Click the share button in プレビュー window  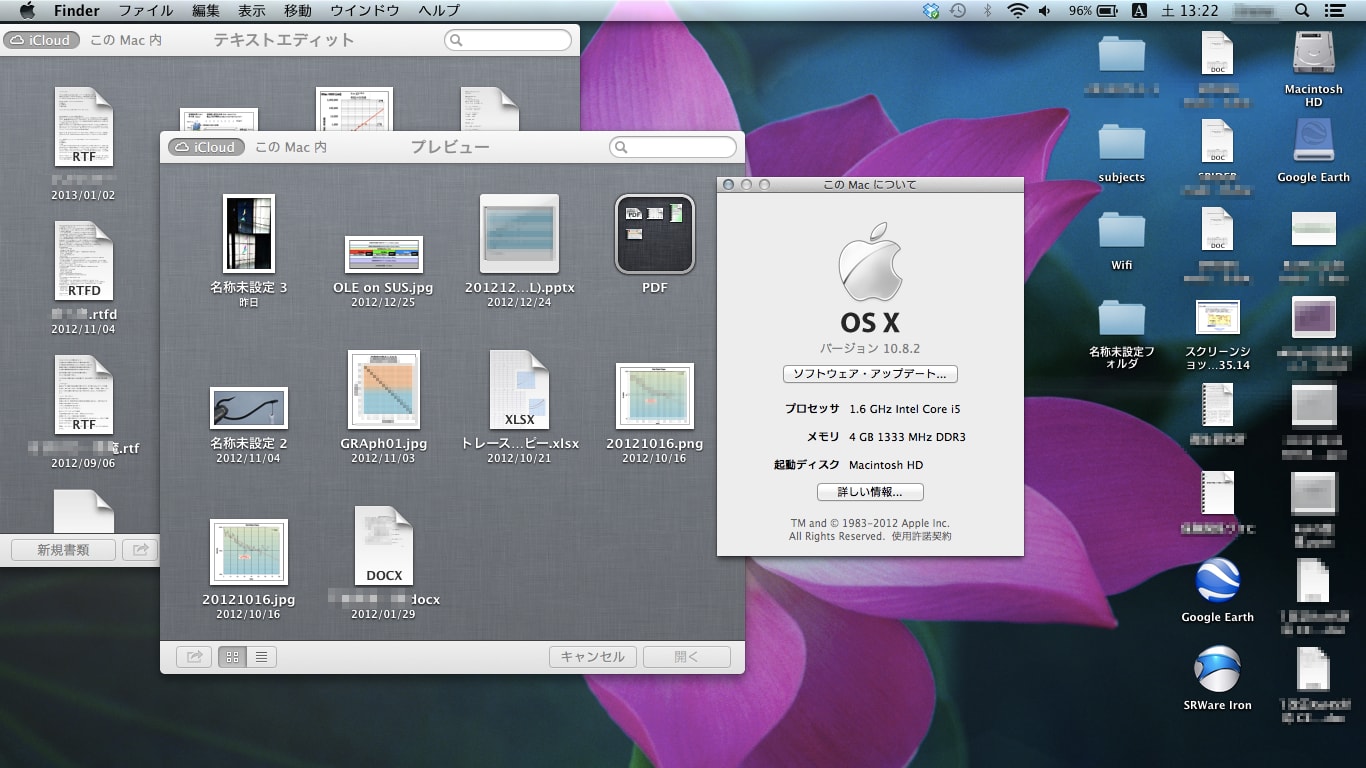tap(194, 657)
